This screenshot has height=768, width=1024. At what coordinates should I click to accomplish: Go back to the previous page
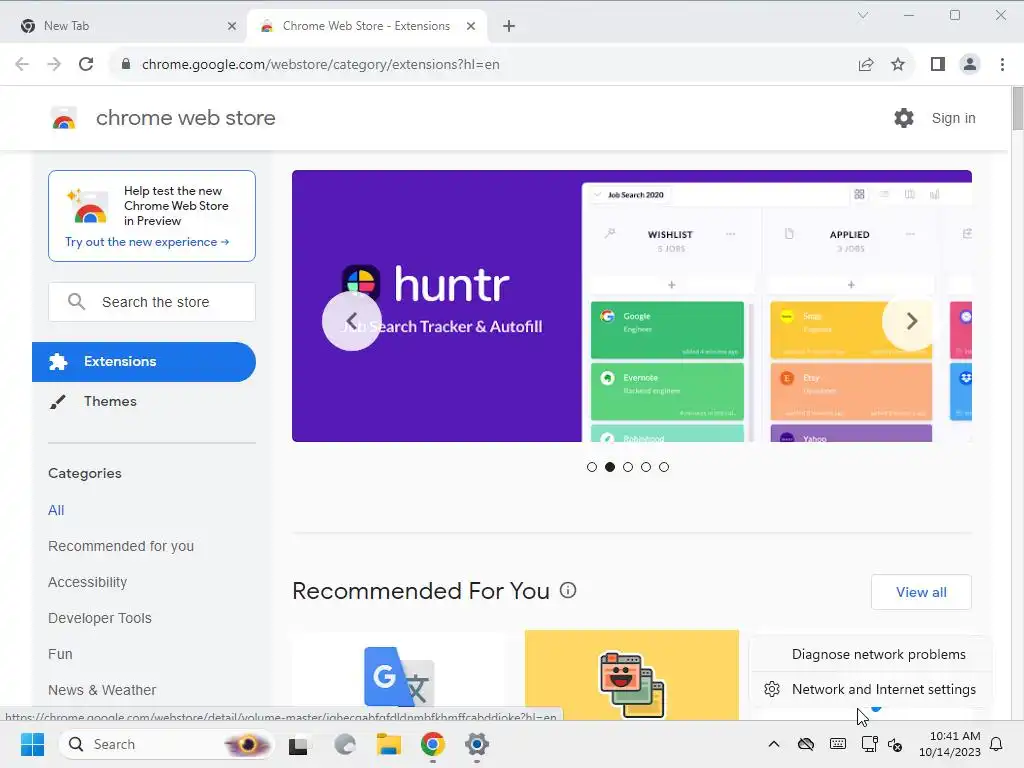coord(22,64)
